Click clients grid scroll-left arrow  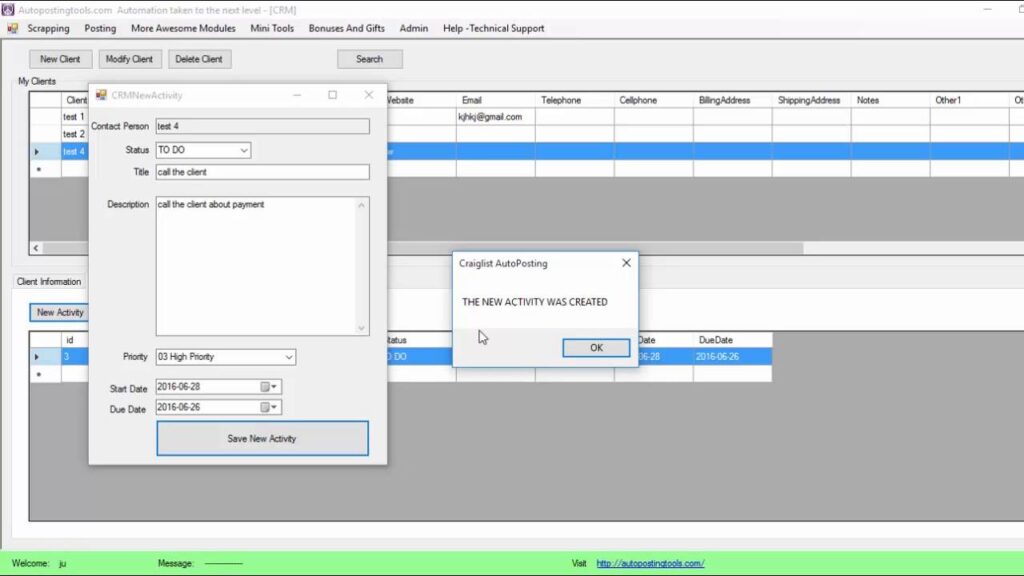click(x=36, y=248)
